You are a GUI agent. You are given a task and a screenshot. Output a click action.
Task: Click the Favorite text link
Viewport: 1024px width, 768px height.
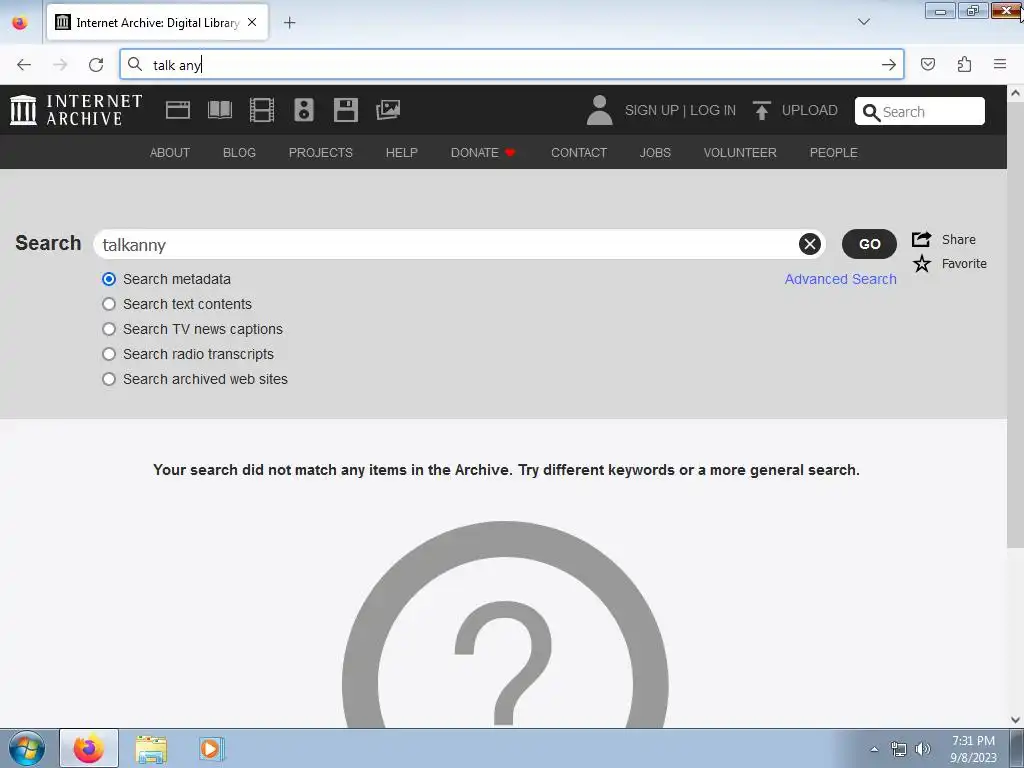pos(964,264)
